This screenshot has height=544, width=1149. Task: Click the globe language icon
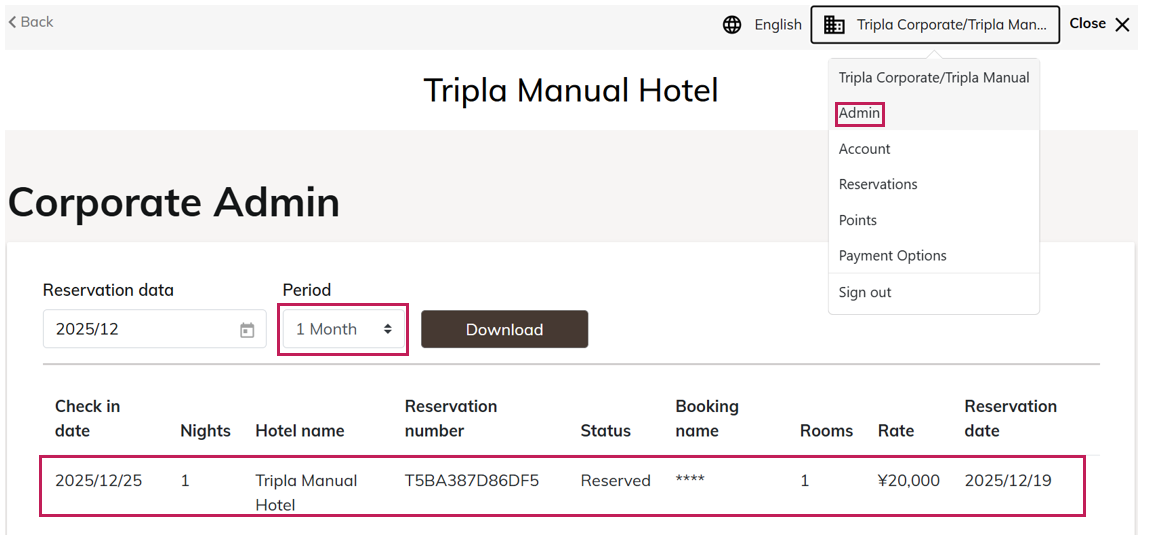[732, 25]
